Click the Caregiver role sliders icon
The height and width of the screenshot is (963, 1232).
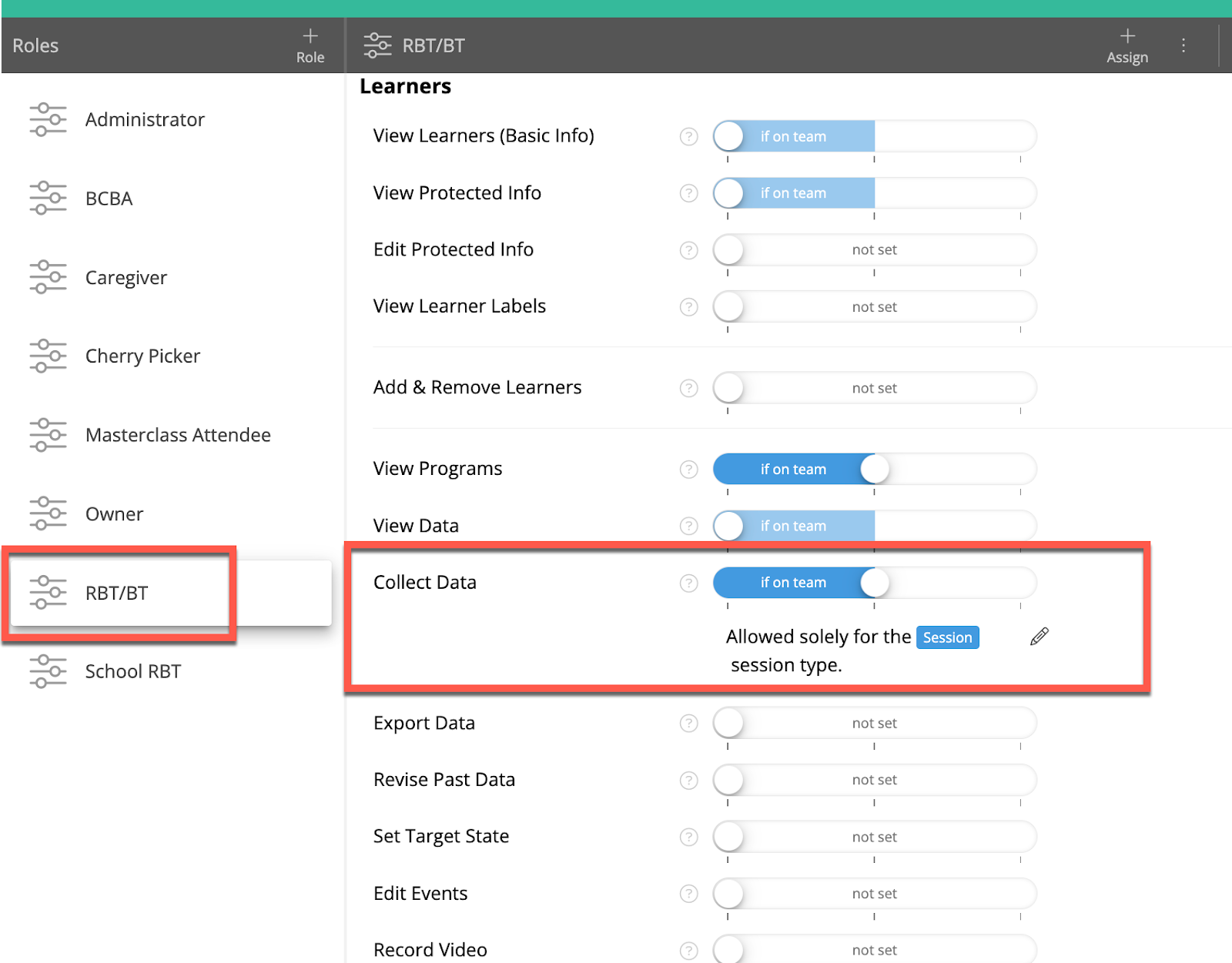(49, 277)
